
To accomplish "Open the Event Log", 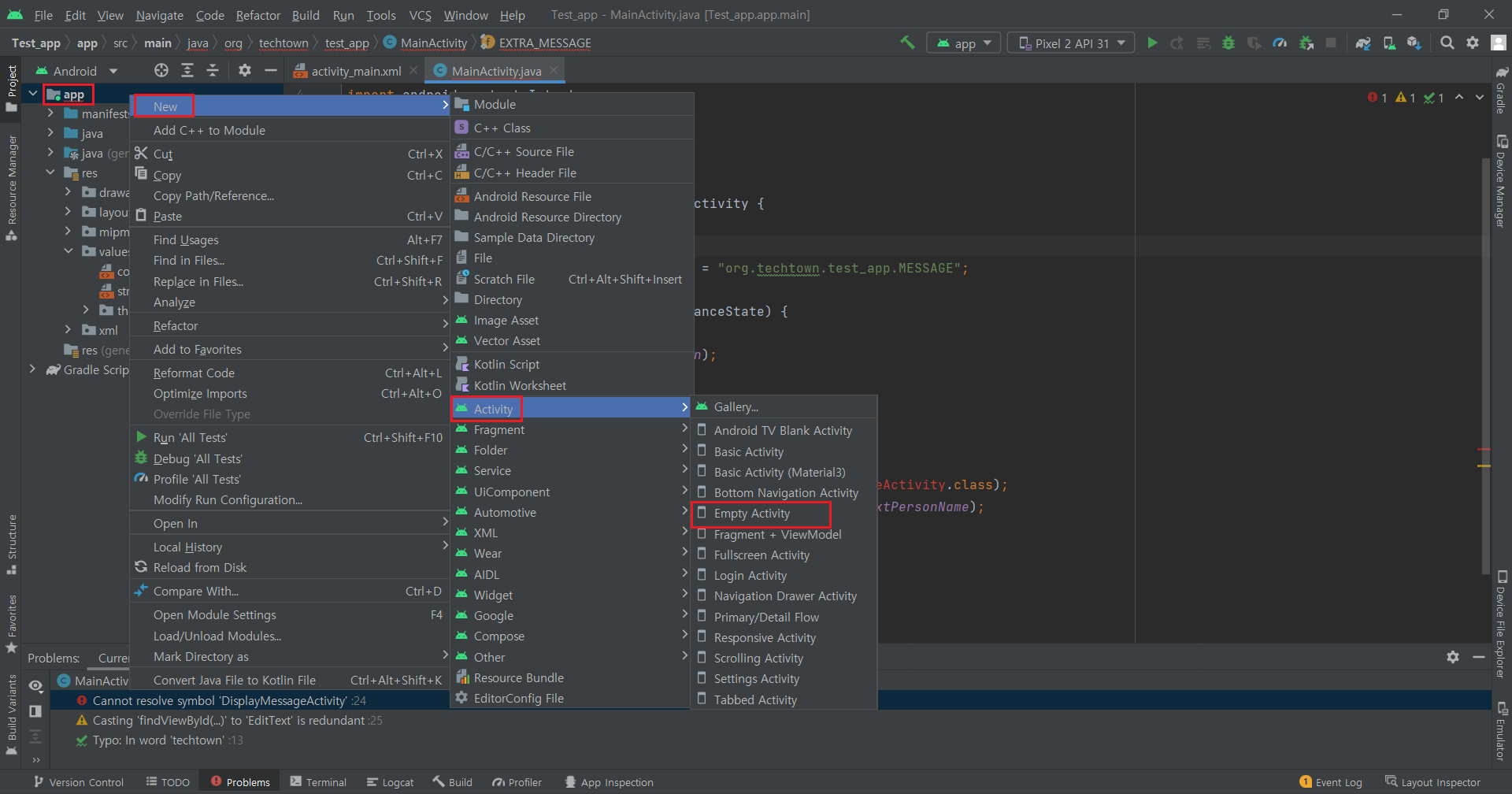I will pos(1331,782).
